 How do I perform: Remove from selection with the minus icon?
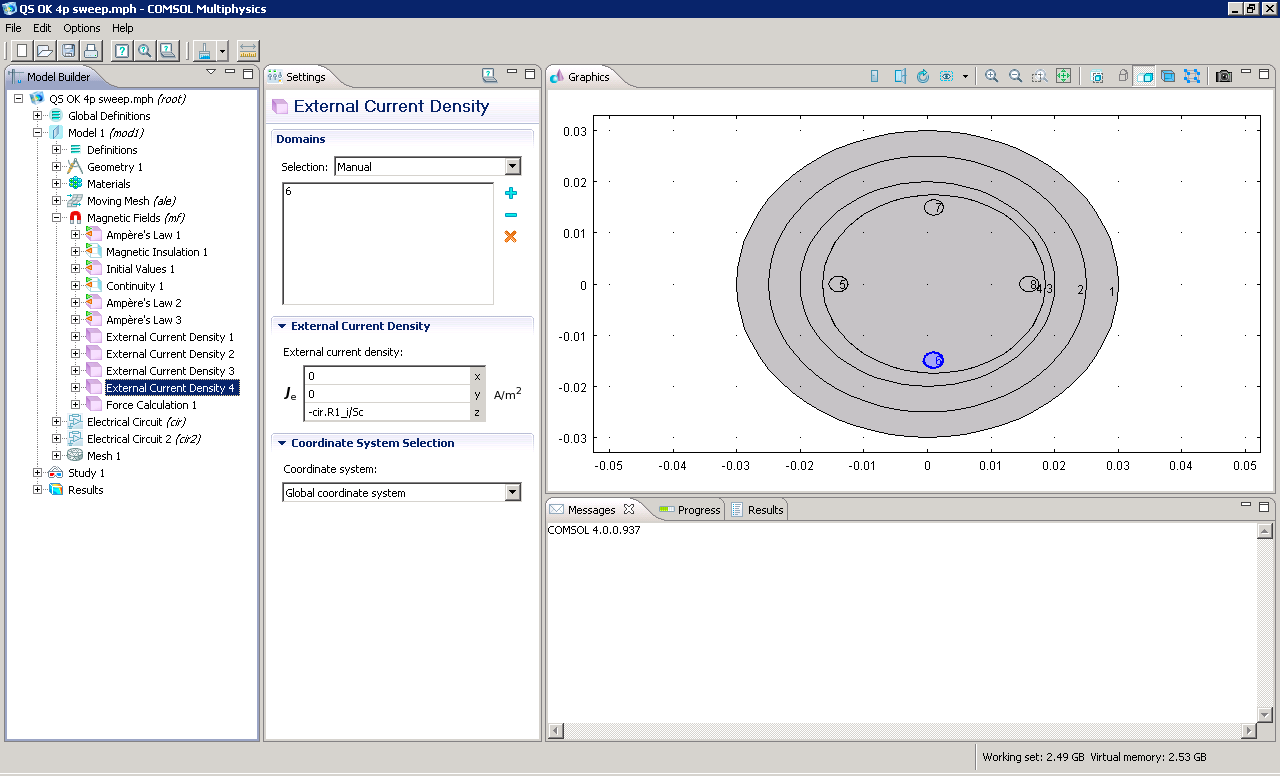coord(511,215)
